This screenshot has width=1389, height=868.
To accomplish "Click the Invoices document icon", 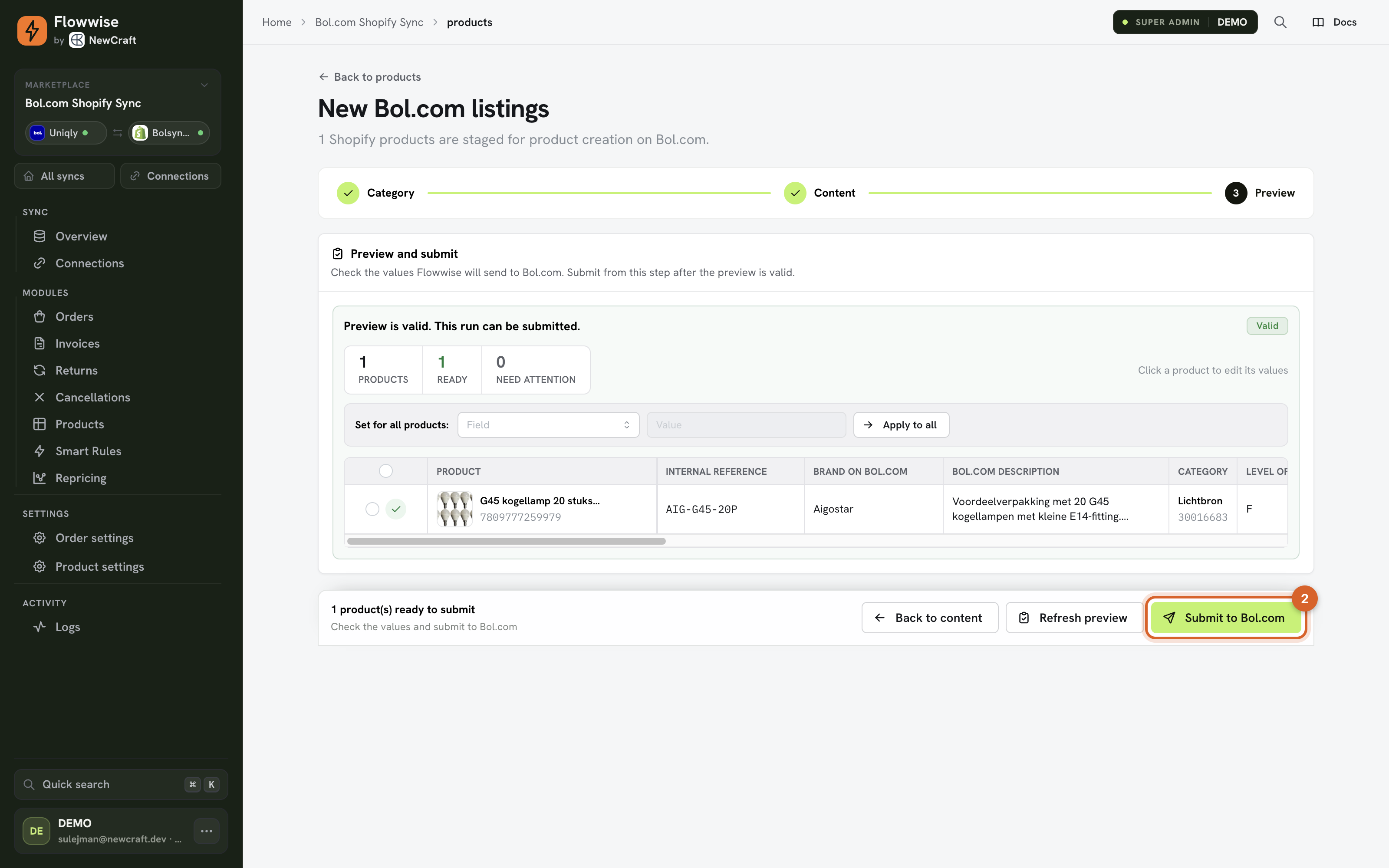I will [39, 343].
